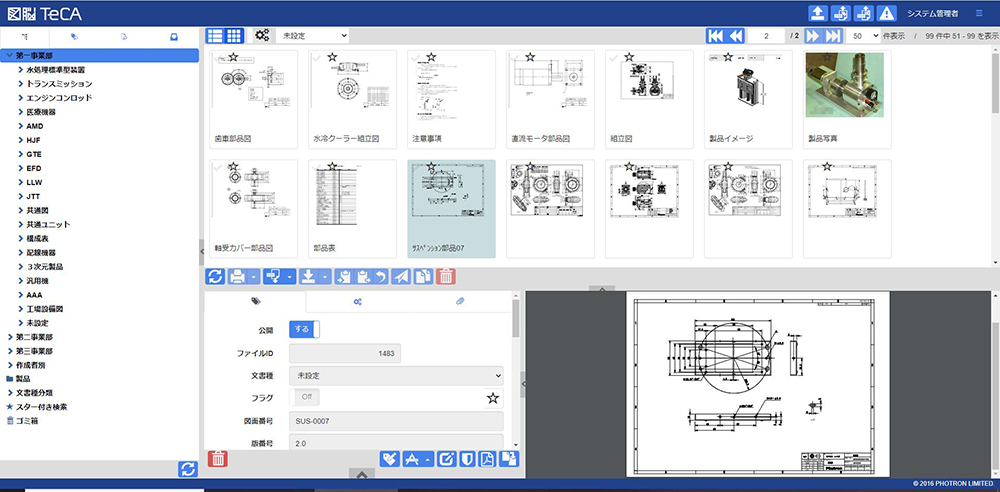Screen dimensions: 1000x492
Task: Click the red trash icon beside the send icon
Action: pos(446,276)
